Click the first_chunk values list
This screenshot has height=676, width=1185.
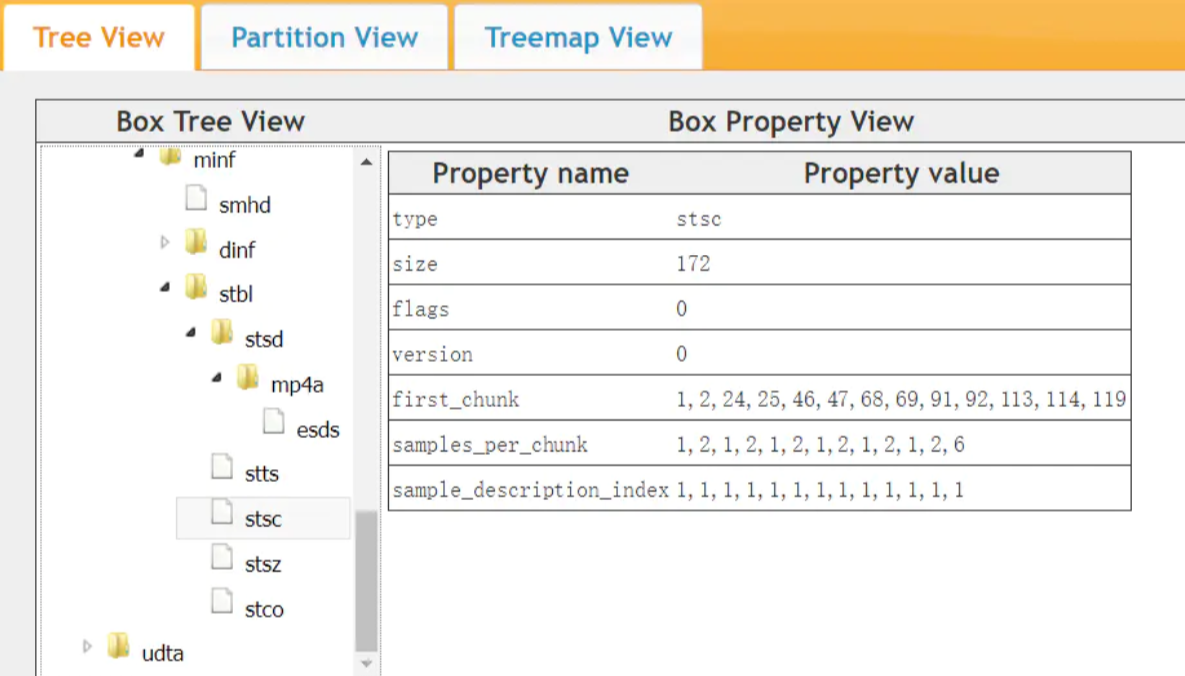point(901,399)
